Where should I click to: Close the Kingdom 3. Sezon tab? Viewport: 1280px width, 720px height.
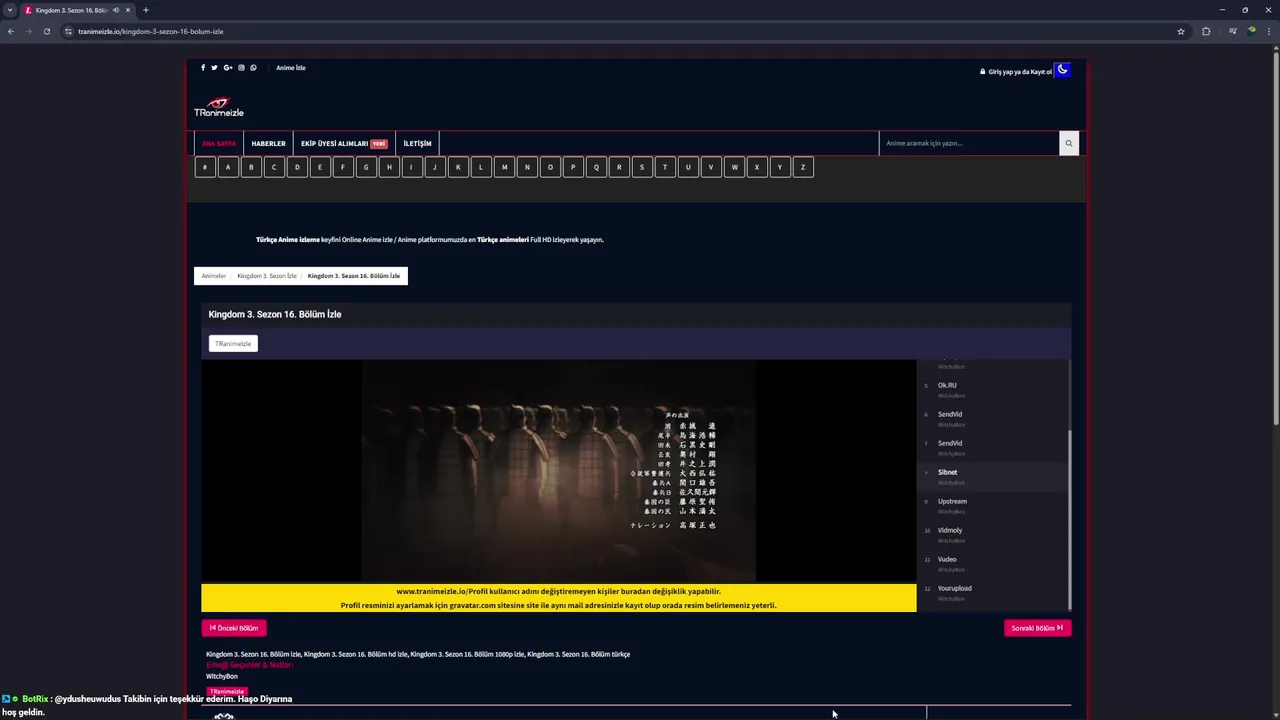[128, 10]
